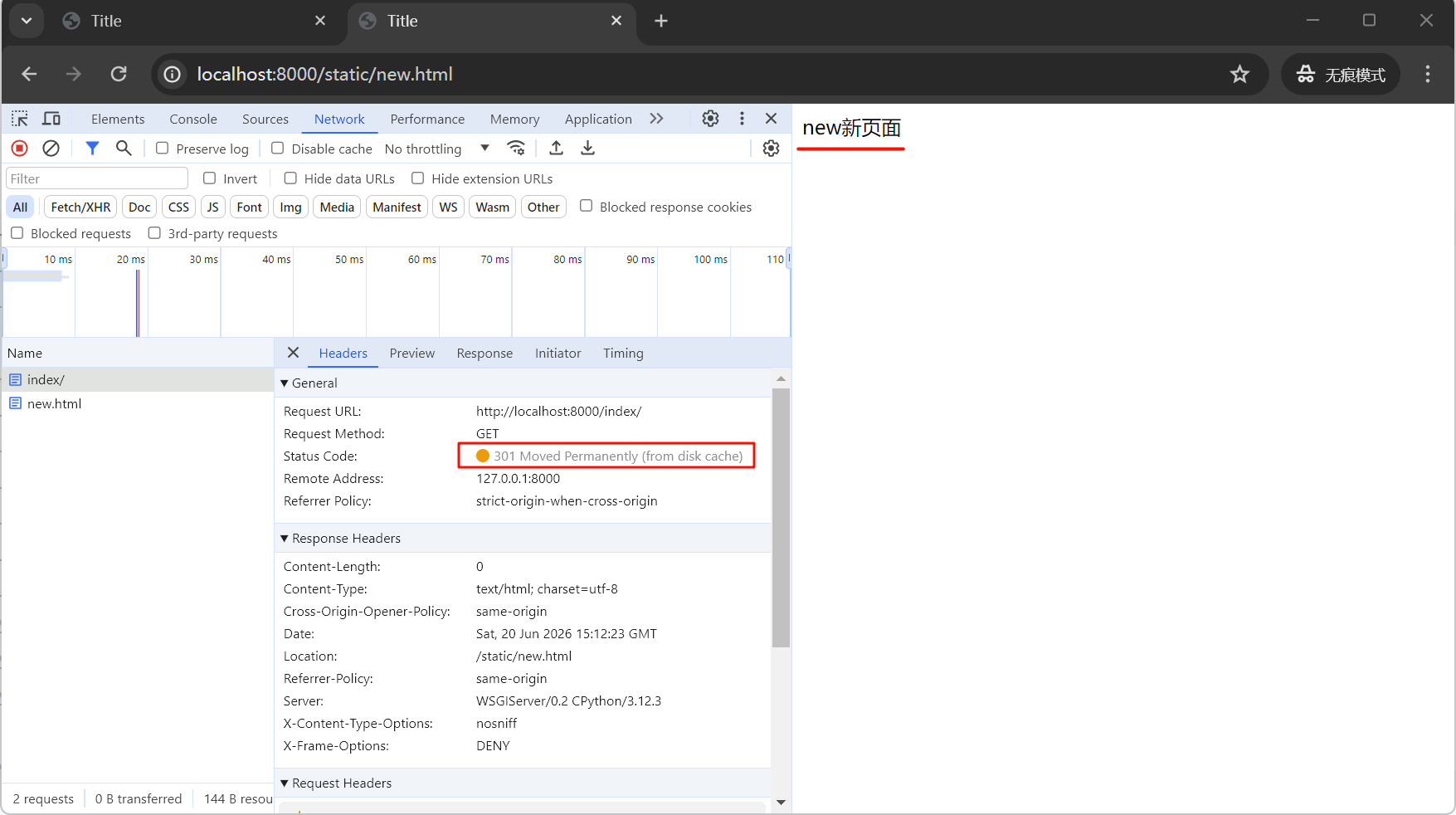
Task: Open the Timing tab of the request
Action: pos(623,353)
